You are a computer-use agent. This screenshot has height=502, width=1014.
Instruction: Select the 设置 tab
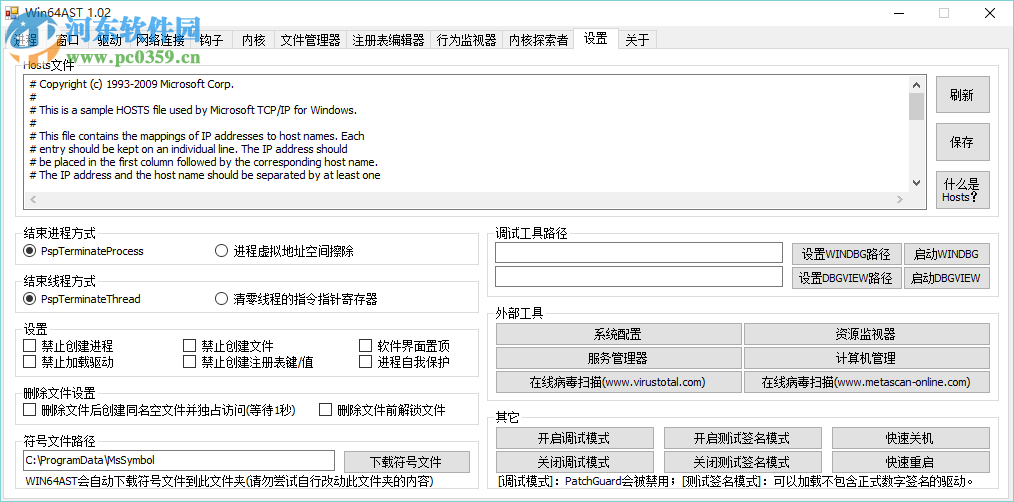tap(596, 39)
